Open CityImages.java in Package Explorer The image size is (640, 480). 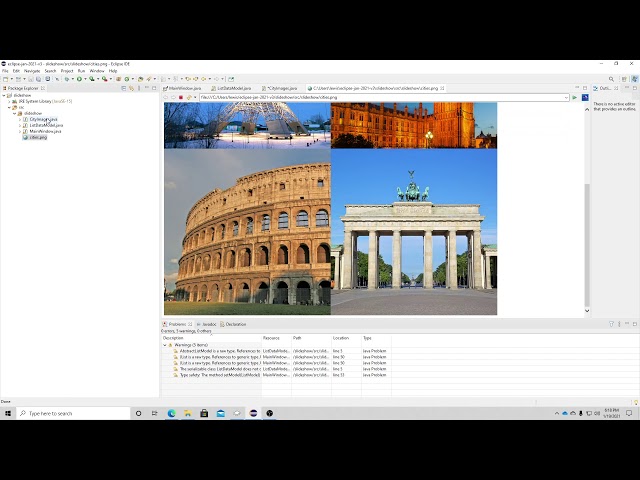(44, 119)
